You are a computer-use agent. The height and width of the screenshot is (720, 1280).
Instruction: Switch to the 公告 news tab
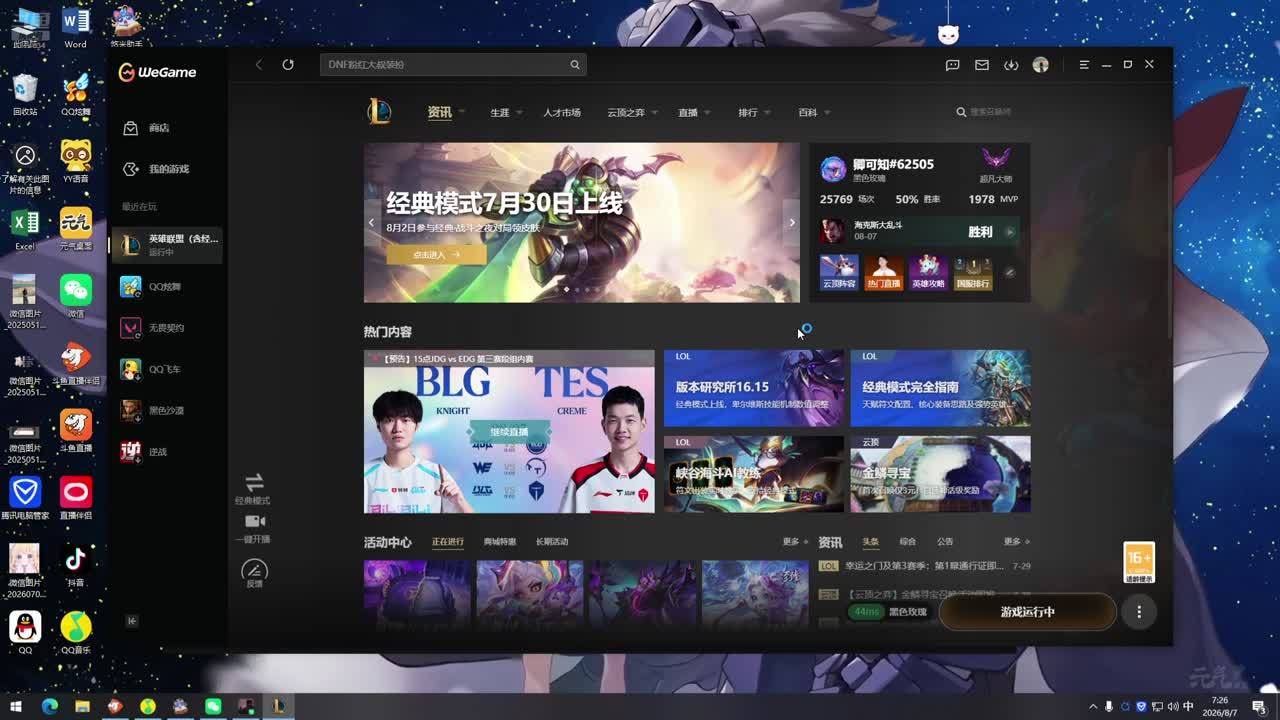(x=945, y=542)
